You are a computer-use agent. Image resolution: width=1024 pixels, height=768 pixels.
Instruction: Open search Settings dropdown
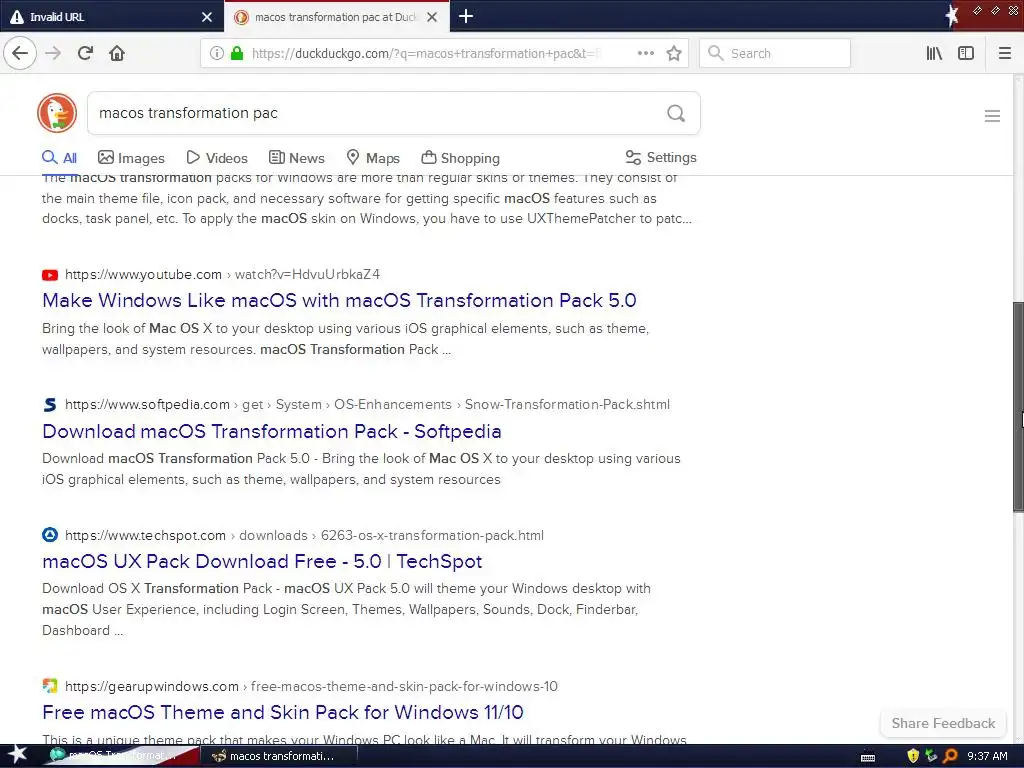pyautogui.click(x=661, y=157)
